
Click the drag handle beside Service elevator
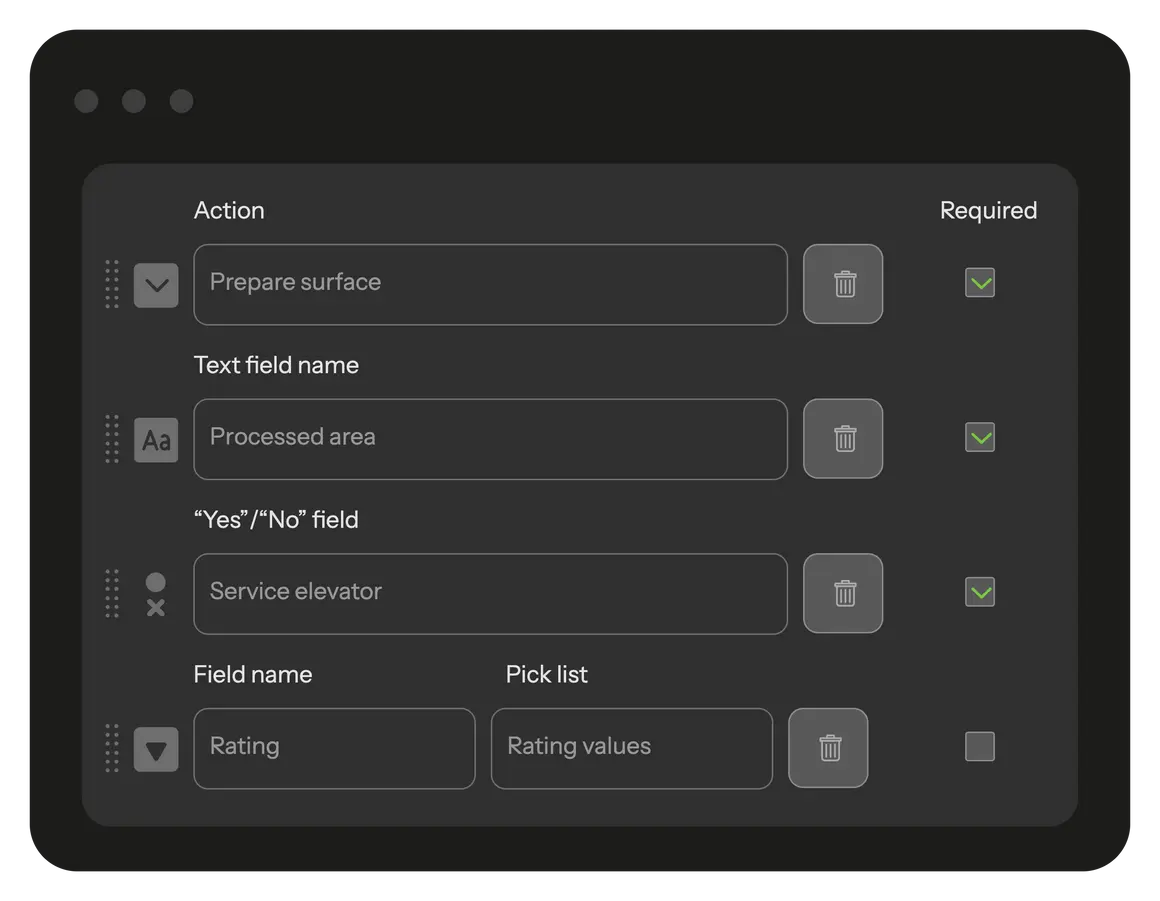tap(112, 593)
